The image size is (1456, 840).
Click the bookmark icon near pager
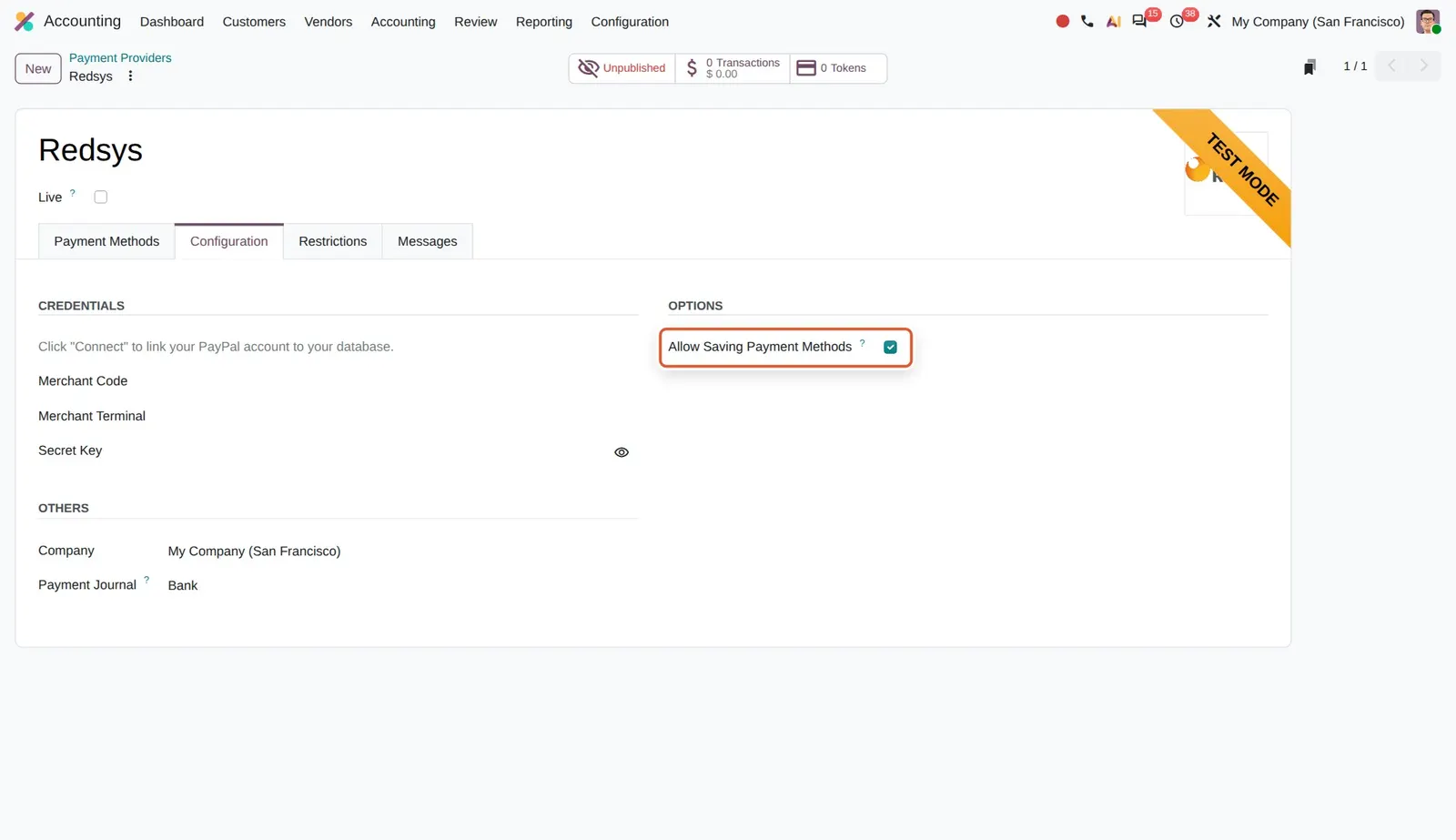[x=1309, y=66]
